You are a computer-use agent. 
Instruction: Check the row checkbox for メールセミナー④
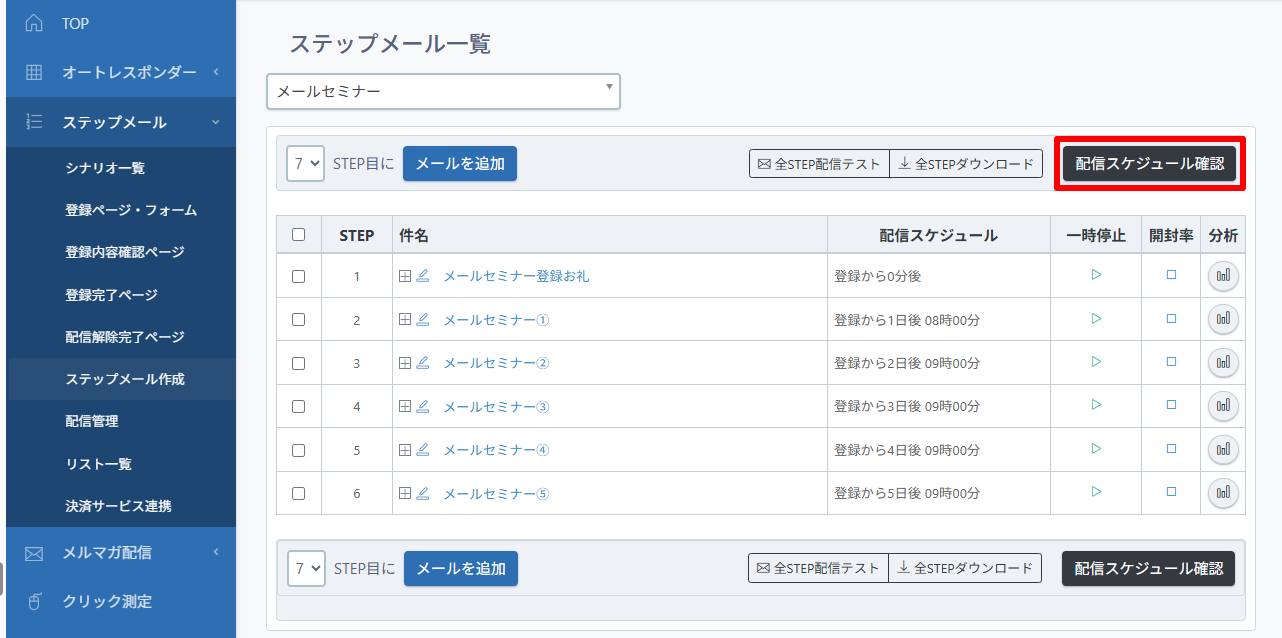pos(298,451)
